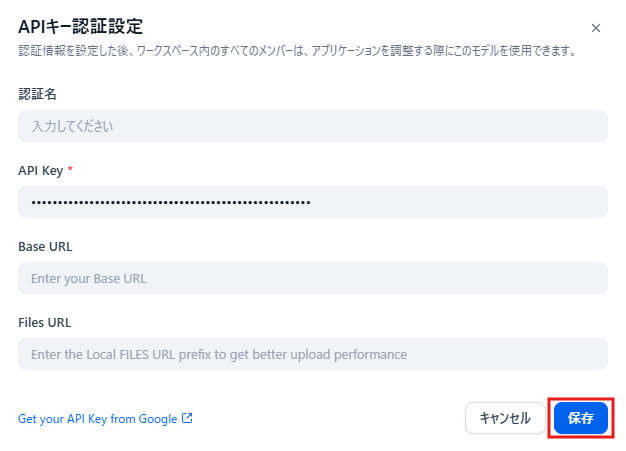Select the Base URL input field
The height and width of the screenshot is (451, 626).
[x=313, y=278]
